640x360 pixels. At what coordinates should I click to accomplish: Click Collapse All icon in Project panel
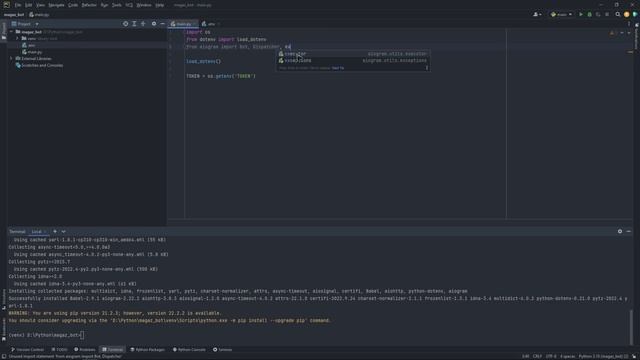143,24
